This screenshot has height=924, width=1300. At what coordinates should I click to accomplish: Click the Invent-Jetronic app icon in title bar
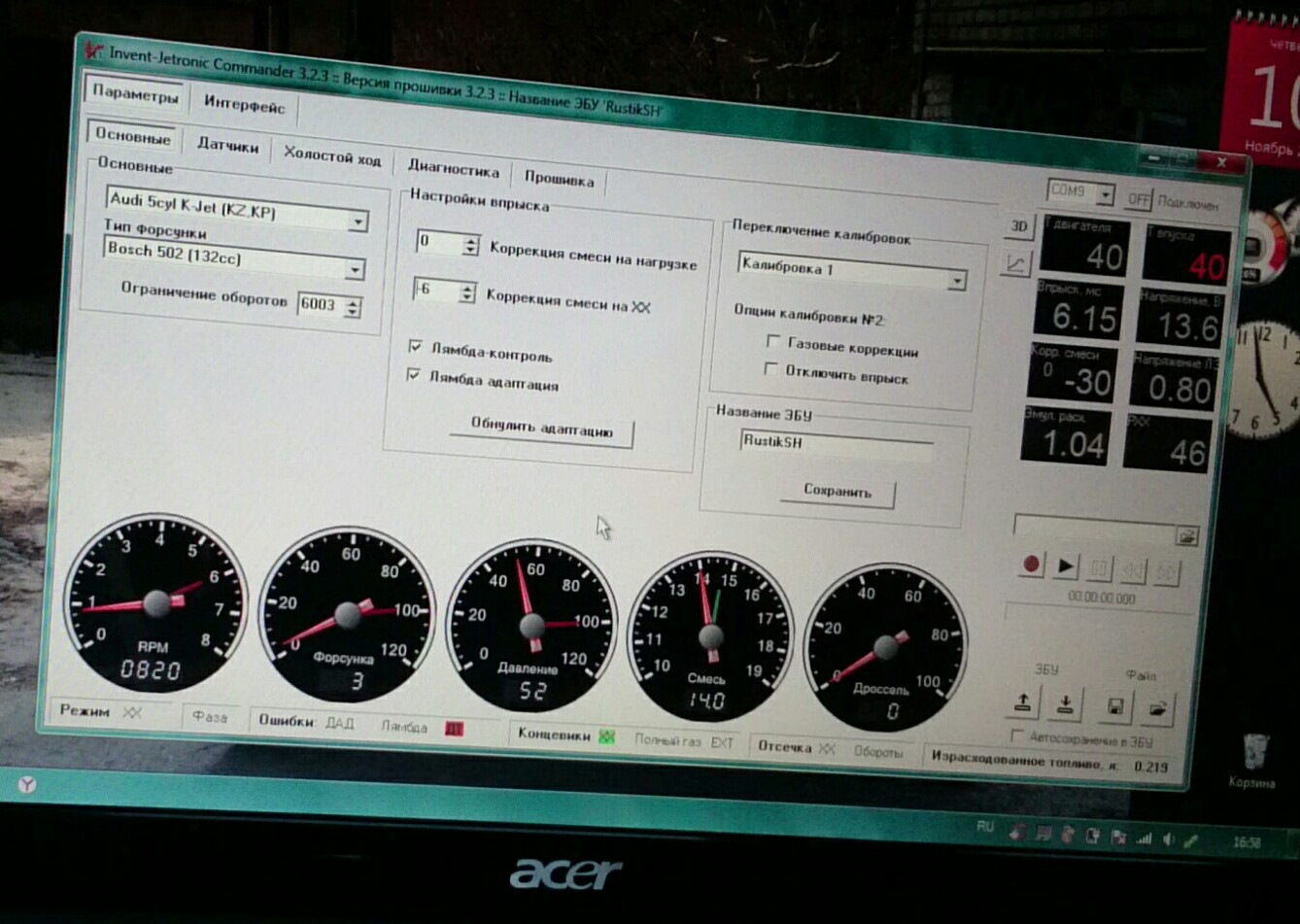click(93, 50)
